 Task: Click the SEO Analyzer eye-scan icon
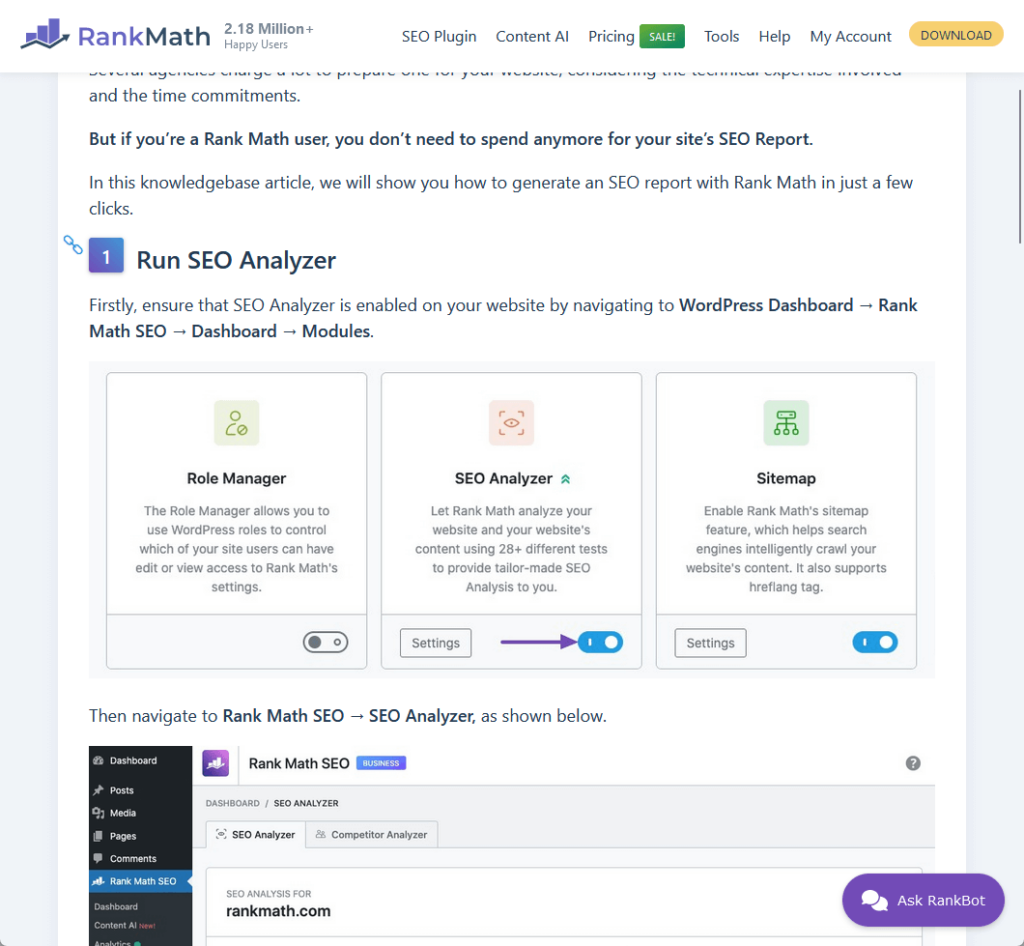pyautogui.click(x=511, y=422)
